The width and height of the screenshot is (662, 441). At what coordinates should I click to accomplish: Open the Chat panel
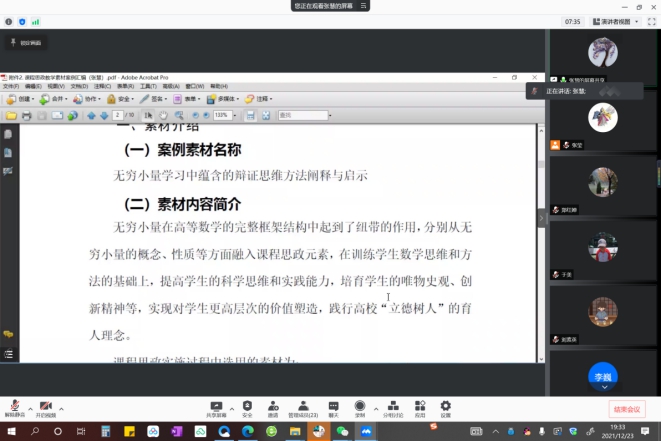click(334, 407)
